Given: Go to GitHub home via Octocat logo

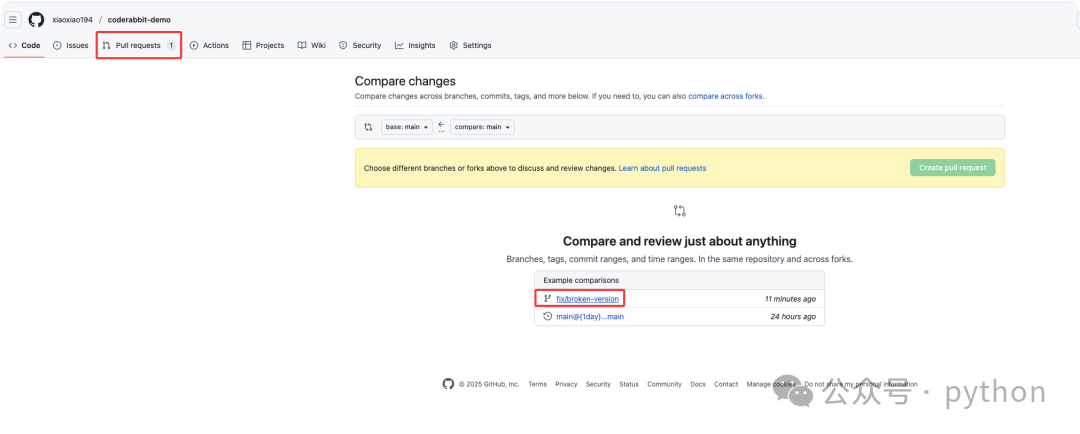Looking at the screenshot, I should [x=37, y=19].
